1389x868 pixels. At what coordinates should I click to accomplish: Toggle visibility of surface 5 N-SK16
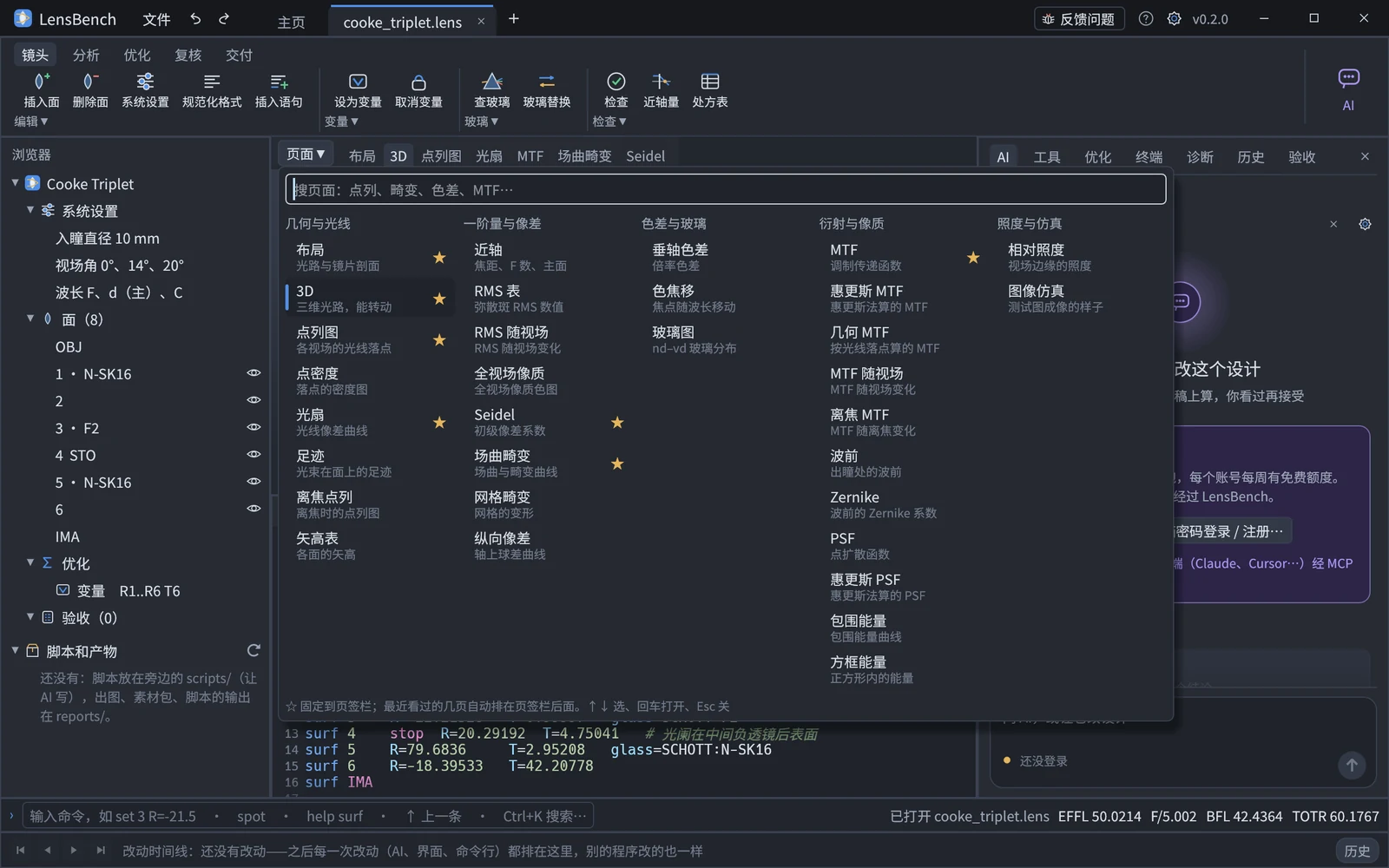[x=253, y=481]
